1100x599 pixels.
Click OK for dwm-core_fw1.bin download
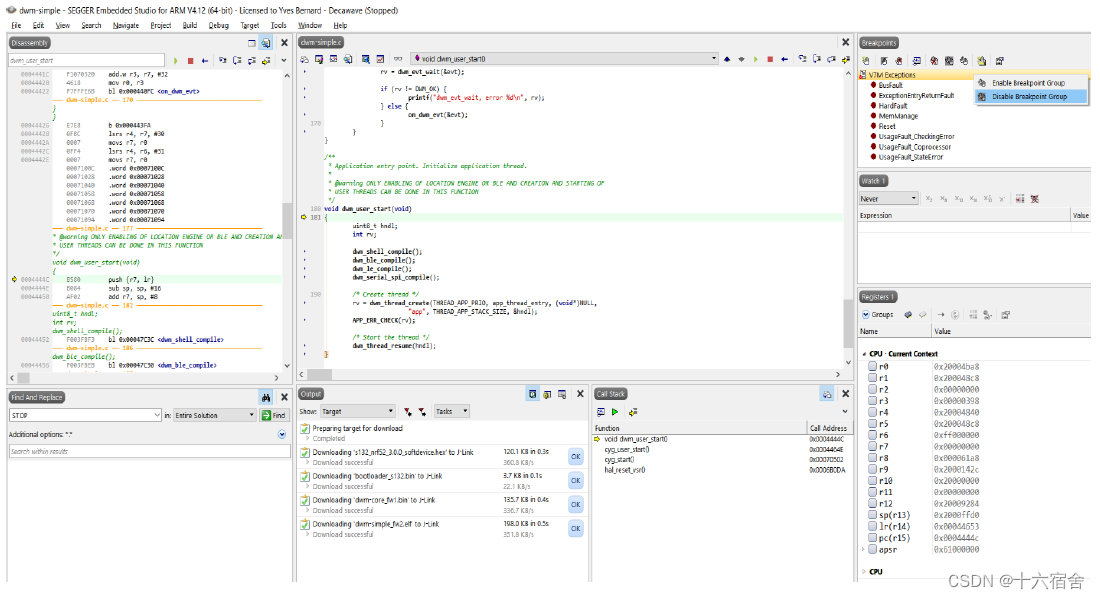point(575,505)
